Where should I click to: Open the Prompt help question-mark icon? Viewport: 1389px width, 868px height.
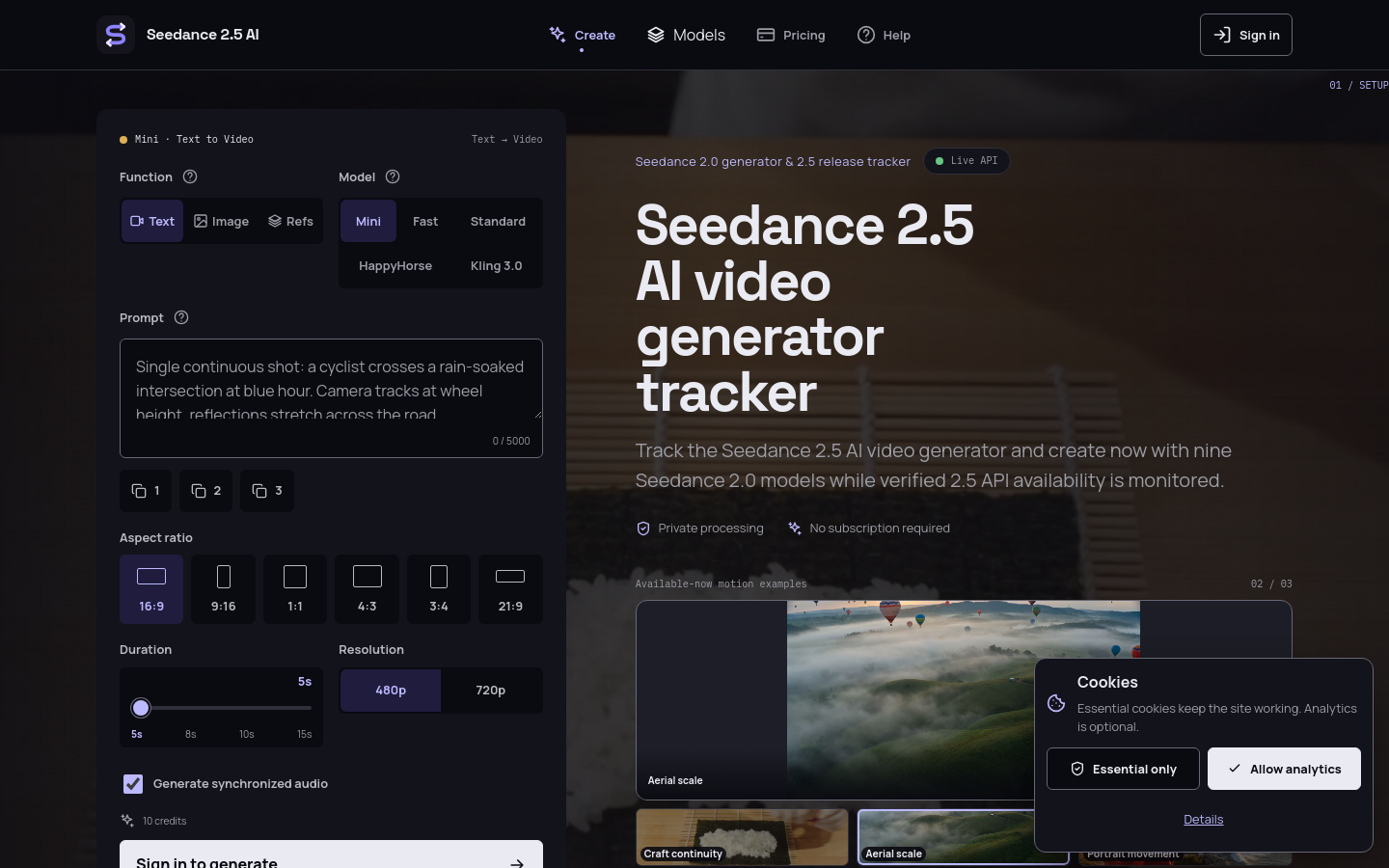point(181,317)
